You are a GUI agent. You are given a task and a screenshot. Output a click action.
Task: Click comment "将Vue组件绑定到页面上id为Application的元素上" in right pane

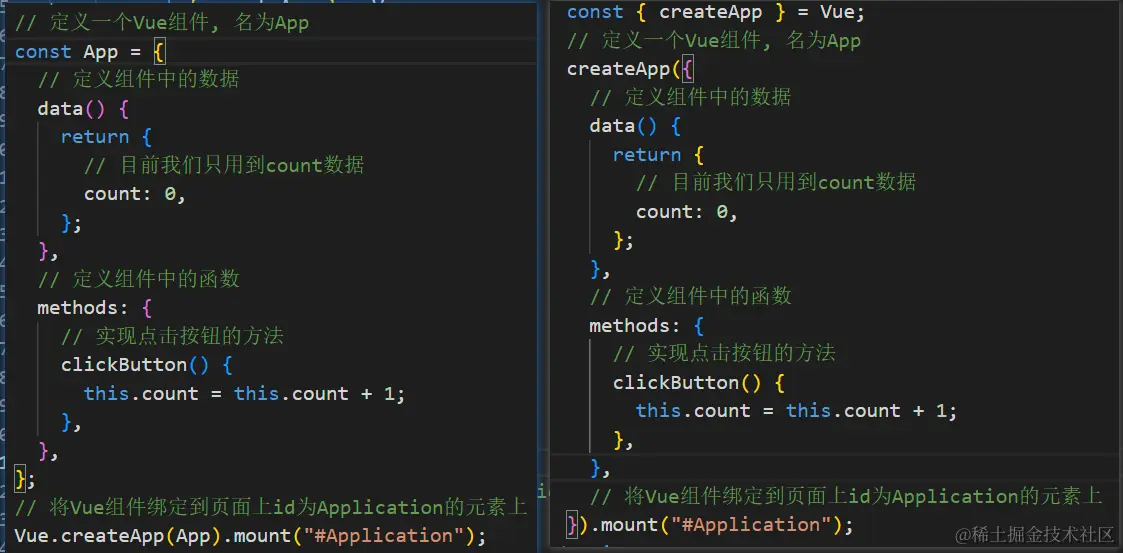coord(846,496)
